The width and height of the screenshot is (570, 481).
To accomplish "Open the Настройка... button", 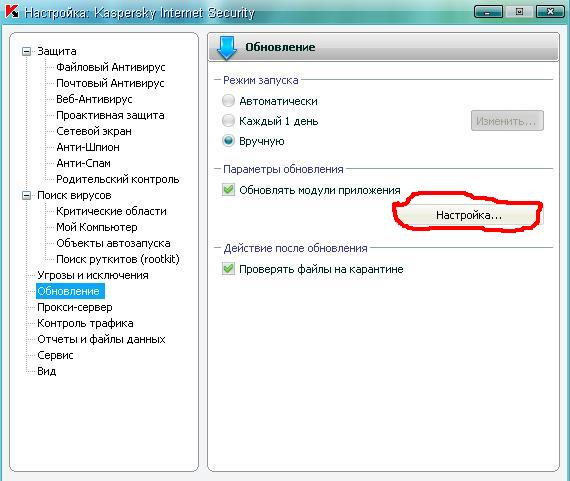I will point(469,215).
